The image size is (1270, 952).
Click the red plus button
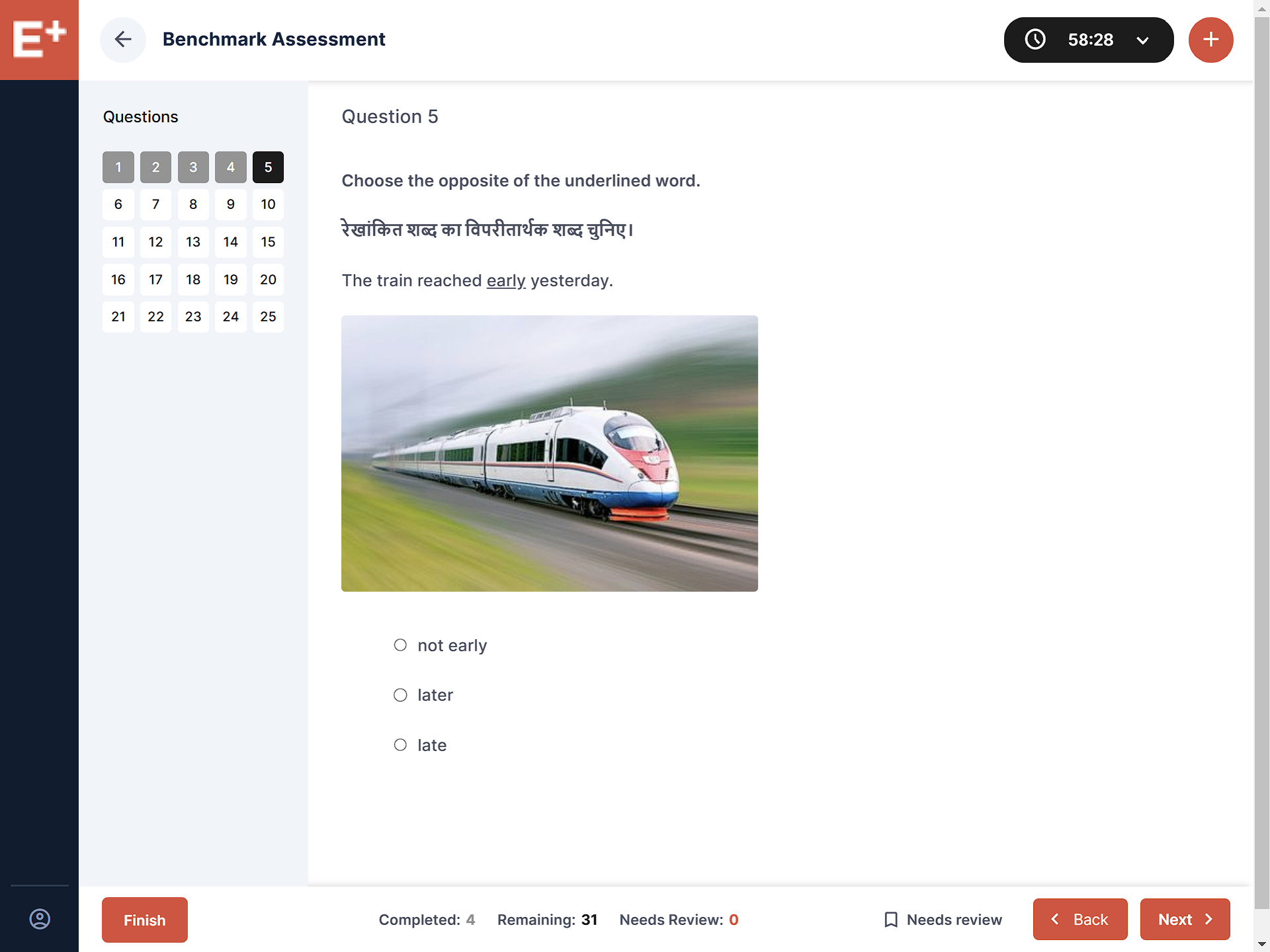(x=1210, y=40)
